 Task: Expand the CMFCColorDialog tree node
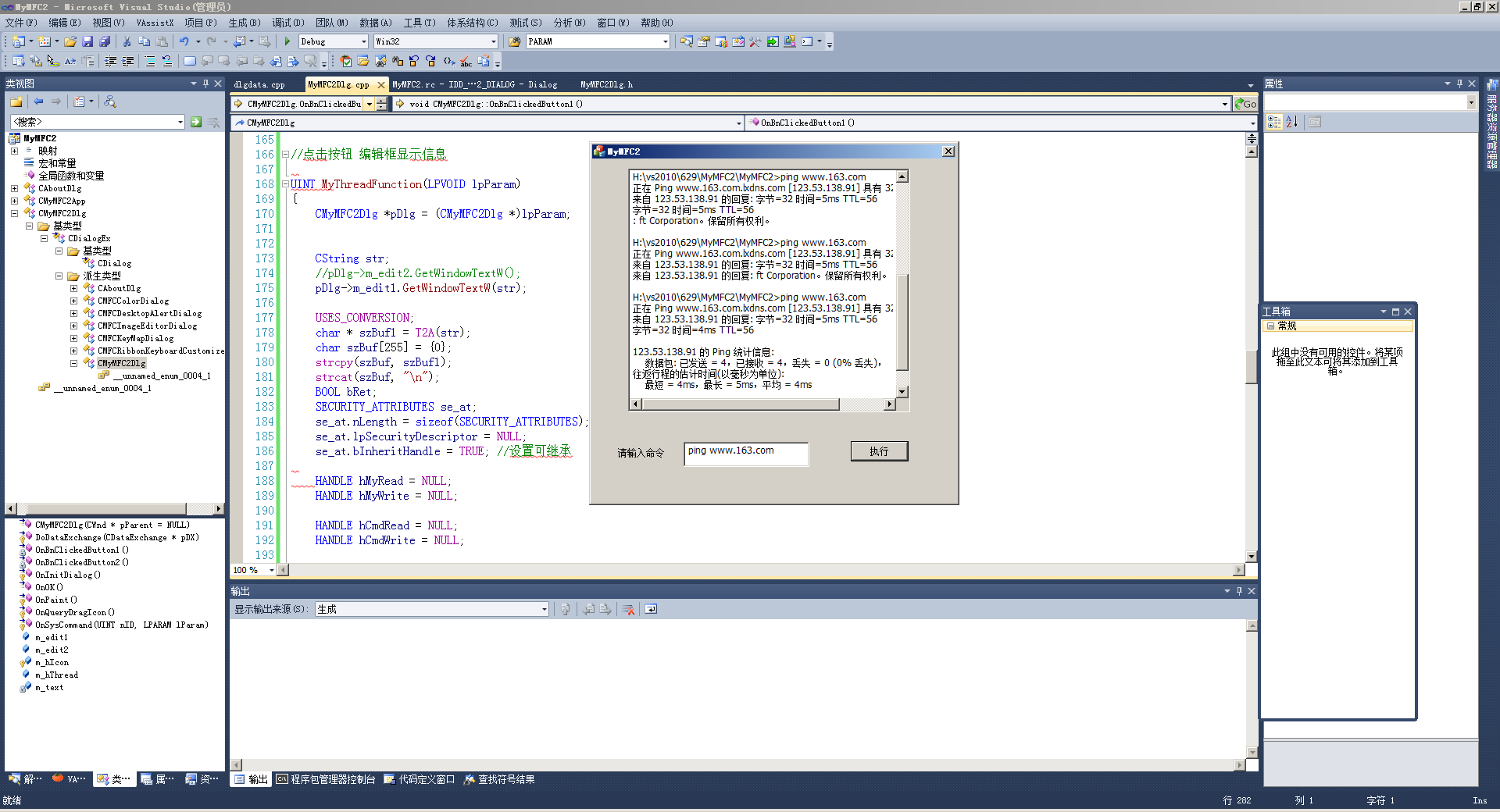coord(73,301)
